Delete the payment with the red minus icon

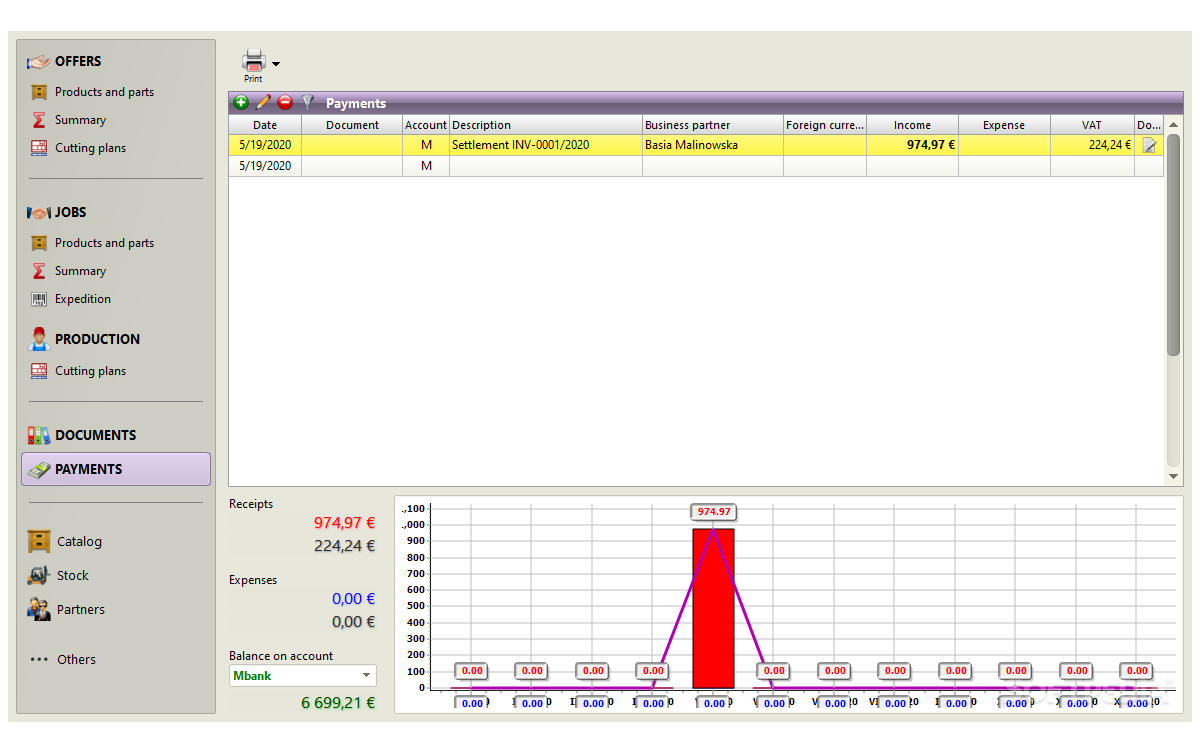(x=285, y=102)
